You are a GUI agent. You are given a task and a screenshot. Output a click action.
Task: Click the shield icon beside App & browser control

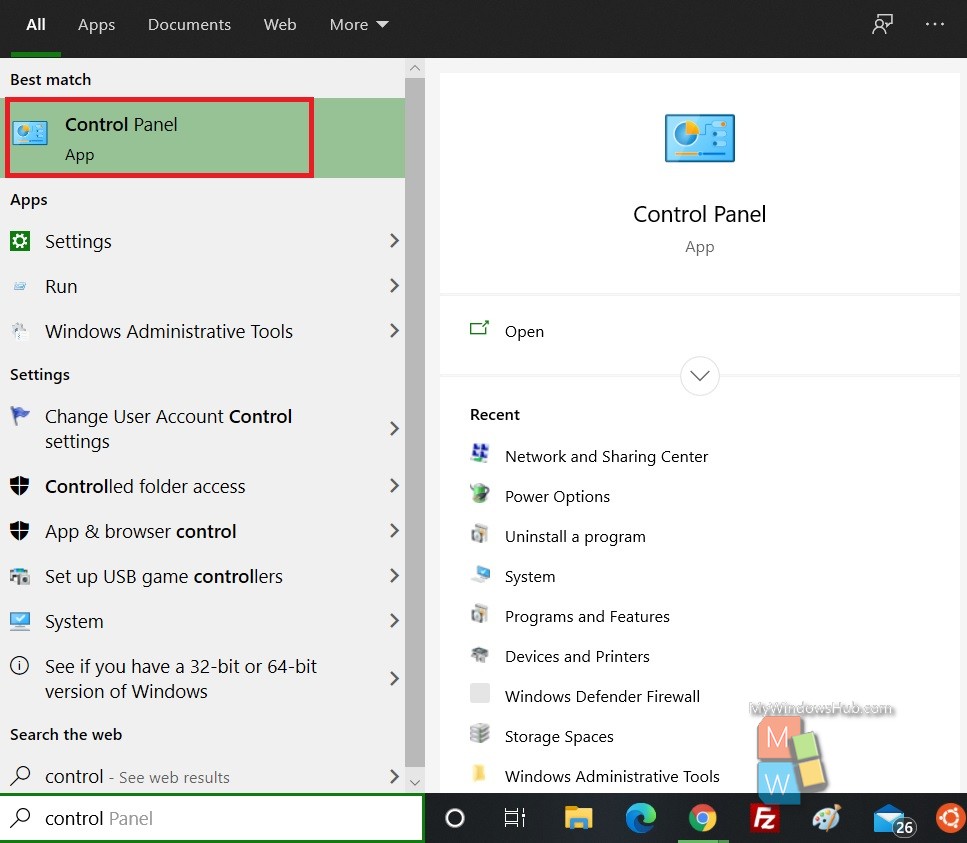tap(20, 531)
